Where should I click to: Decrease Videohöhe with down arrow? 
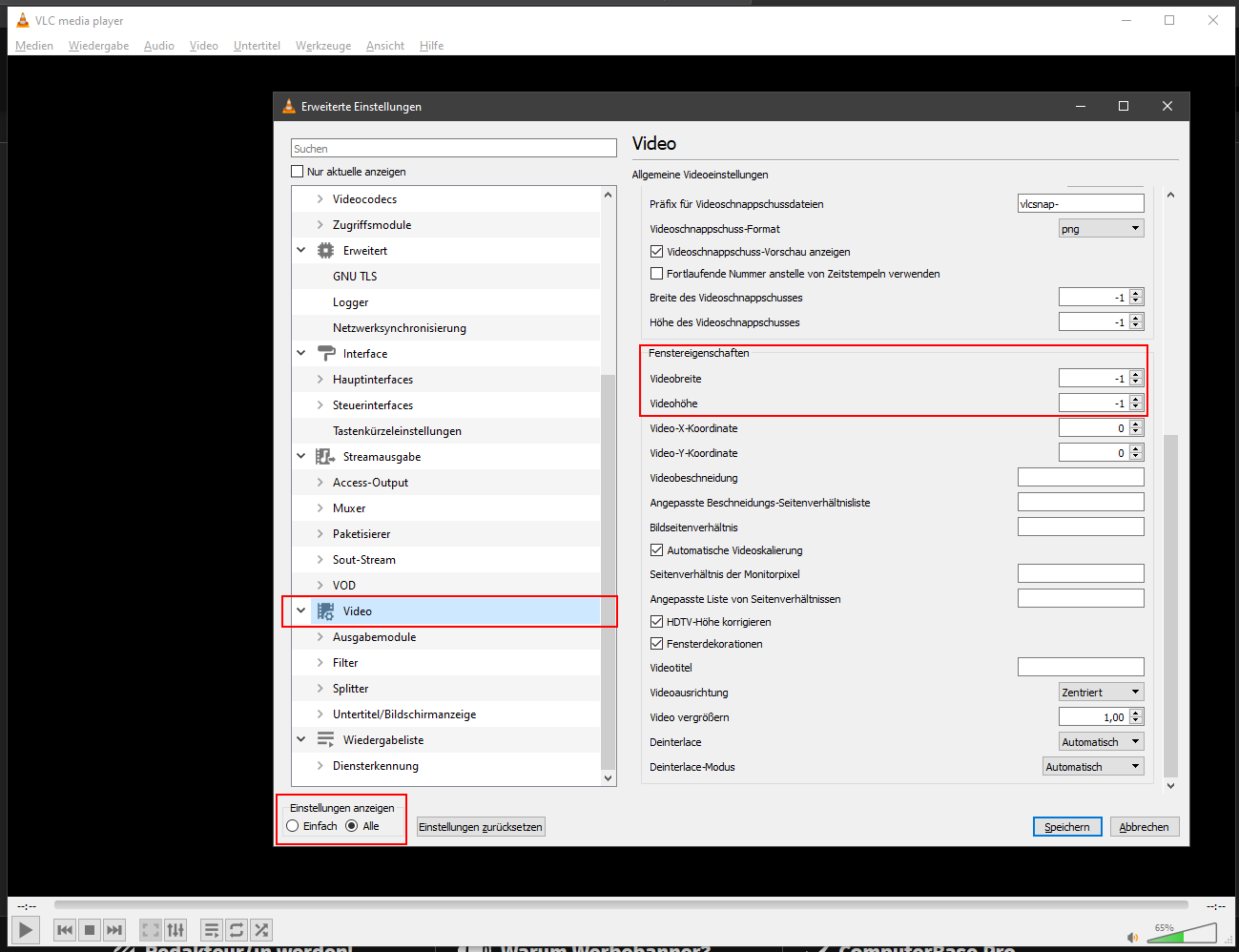1136,408
